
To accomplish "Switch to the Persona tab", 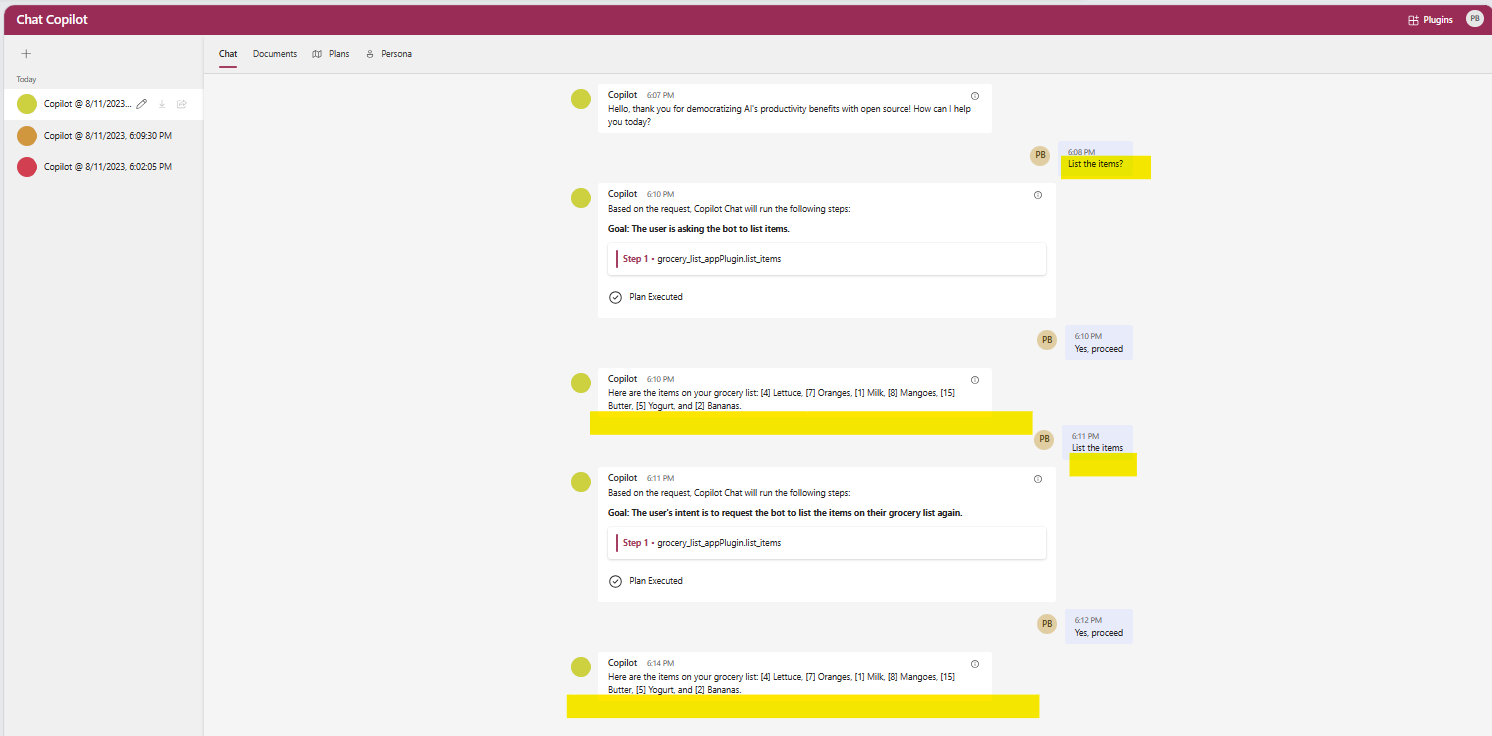I will click(x=394, y=54).
